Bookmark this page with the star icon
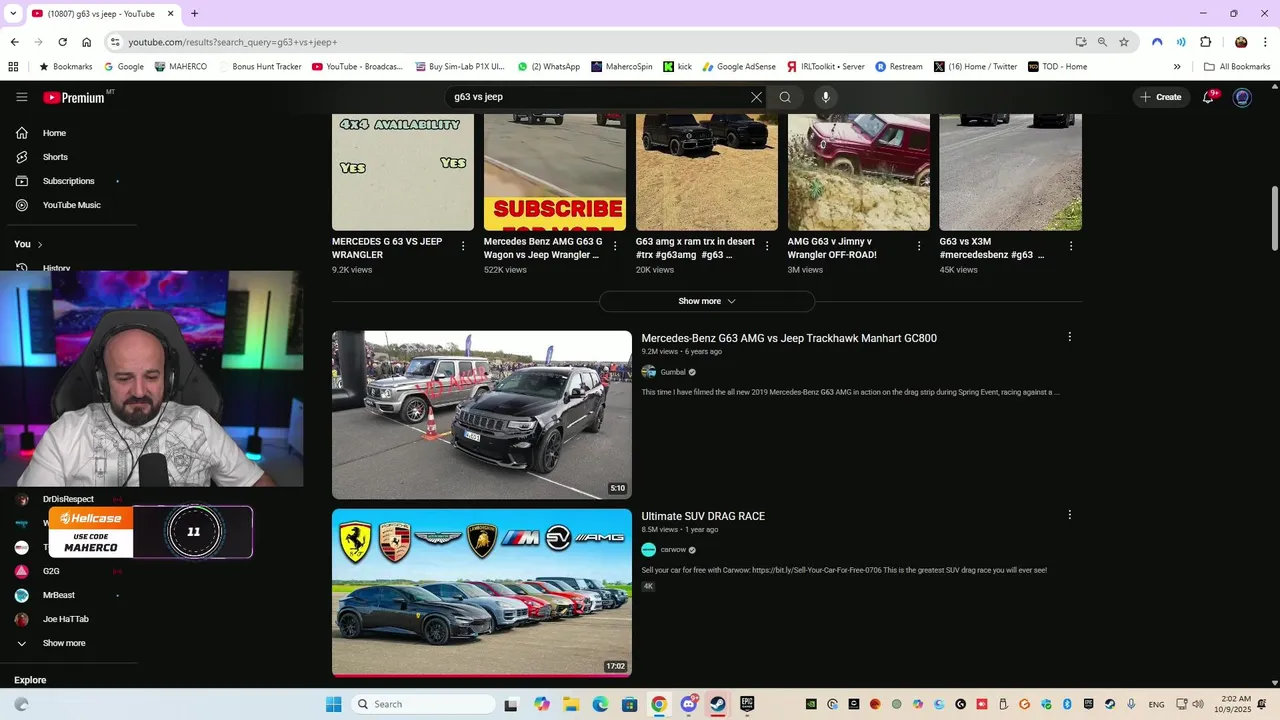 tap(1124, 42)
